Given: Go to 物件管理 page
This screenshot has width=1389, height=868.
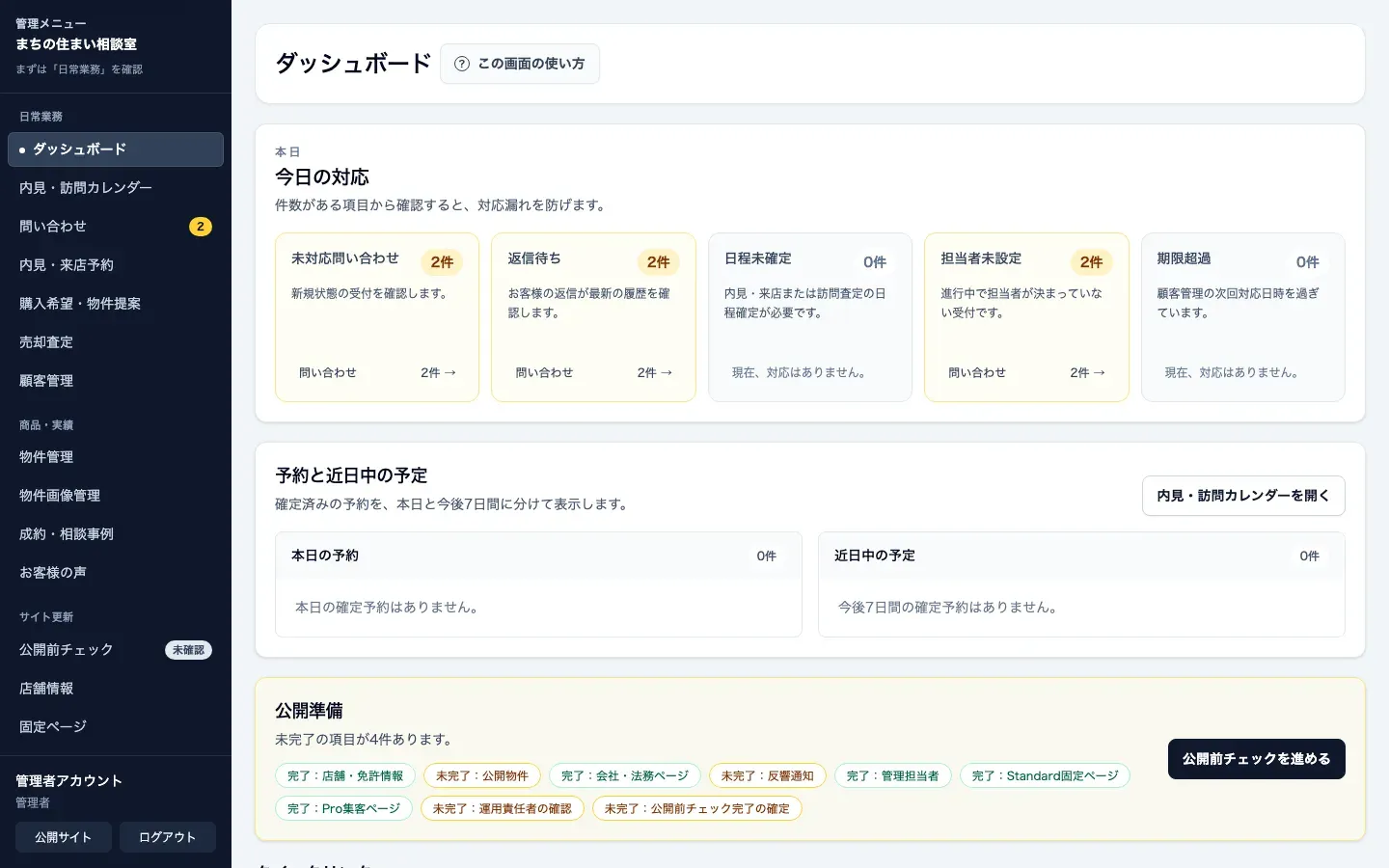Looking at the screenshot, I should point(116,457).
